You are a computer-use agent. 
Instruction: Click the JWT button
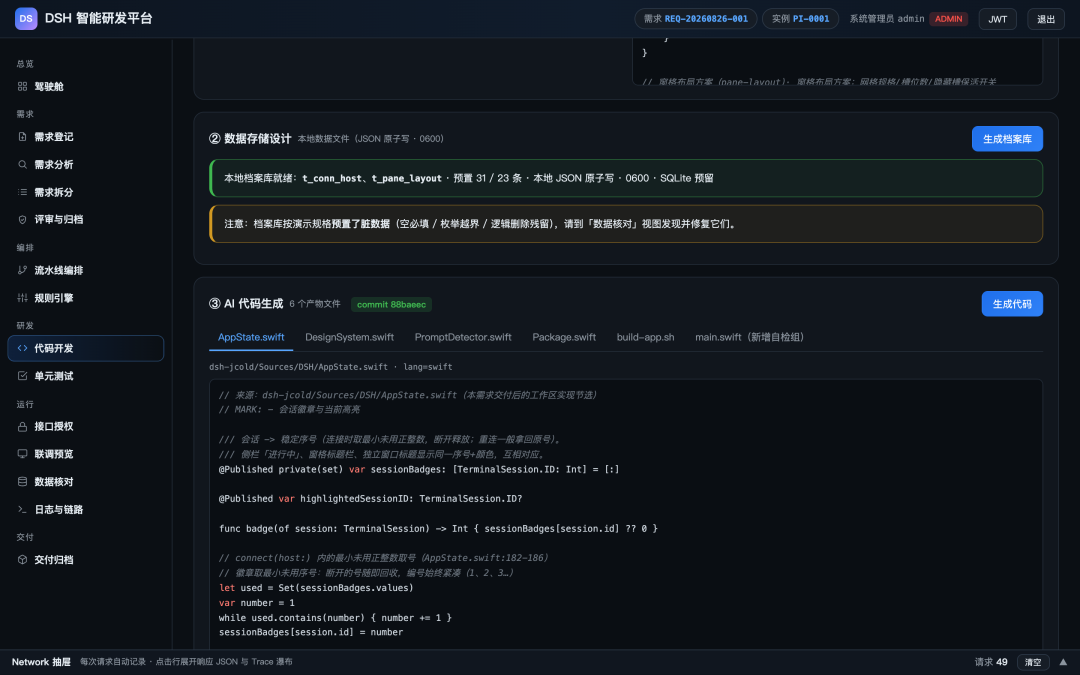click(997, 19)
